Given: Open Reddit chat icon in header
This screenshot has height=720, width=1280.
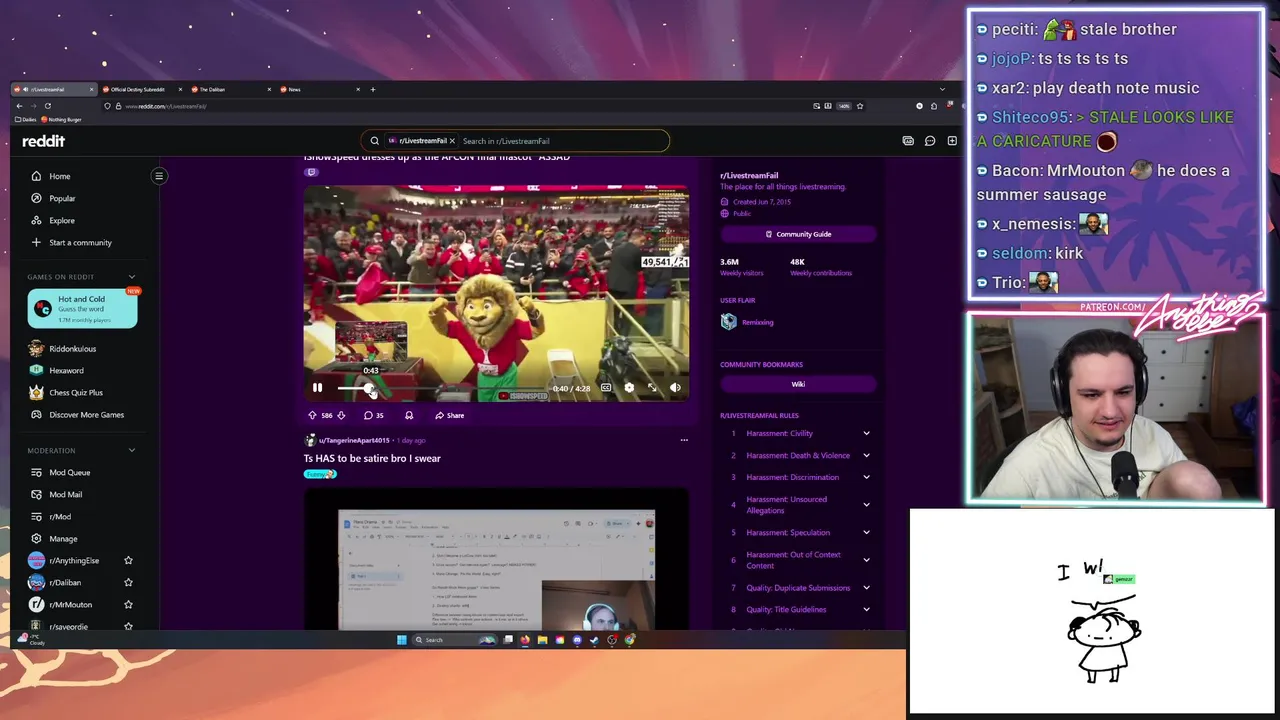Looking at the screenshot, I should [x=930, y=141].
